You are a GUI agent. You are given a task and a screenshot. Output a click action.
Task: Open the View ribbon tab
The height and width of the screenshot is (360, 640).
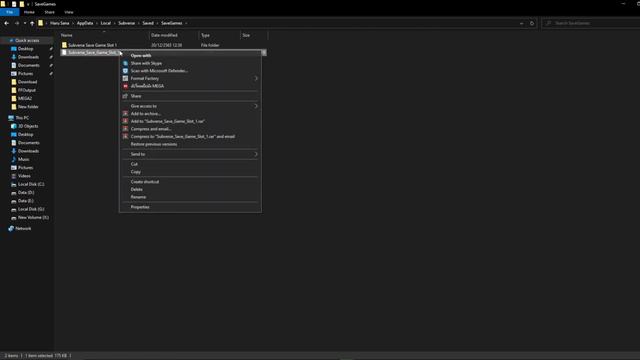tap(69, 12)
